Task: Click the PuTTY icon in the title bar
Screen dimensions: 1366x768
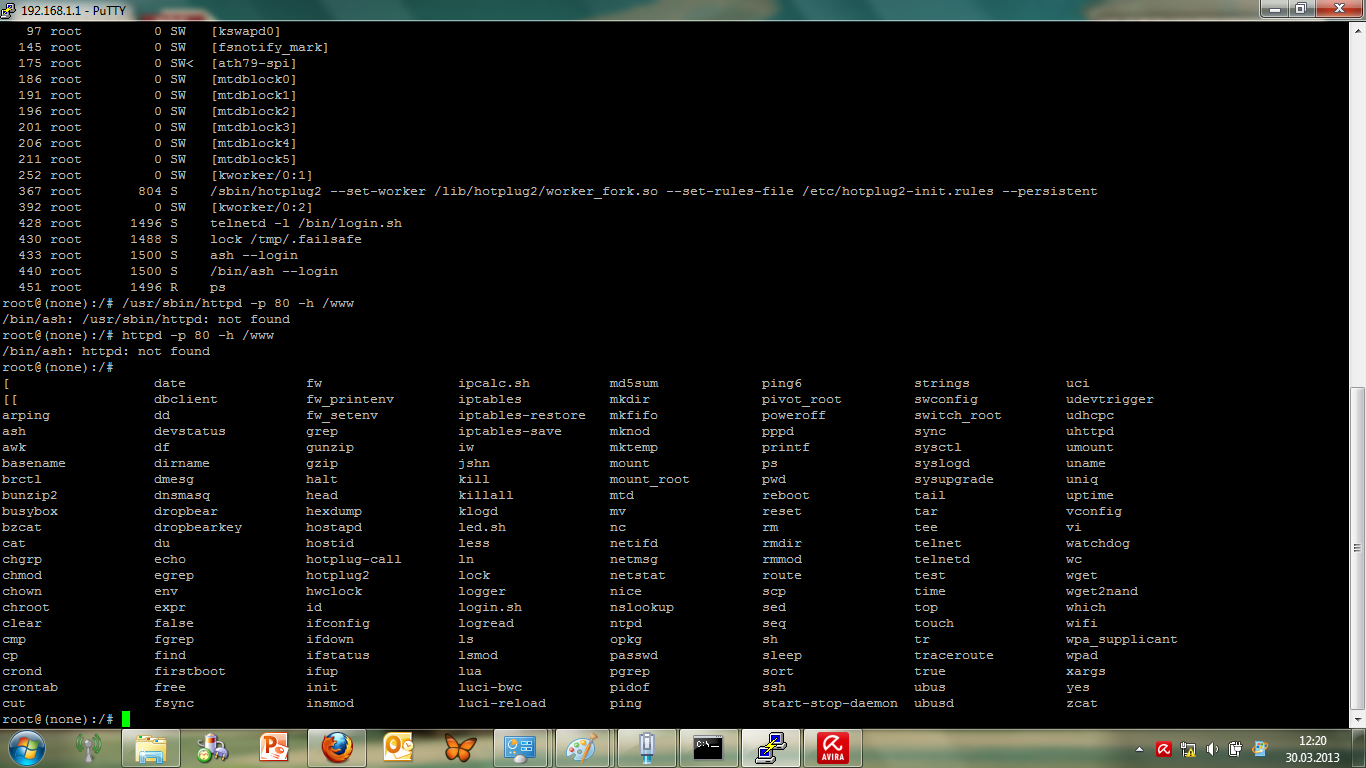Action: coord(9,9)
